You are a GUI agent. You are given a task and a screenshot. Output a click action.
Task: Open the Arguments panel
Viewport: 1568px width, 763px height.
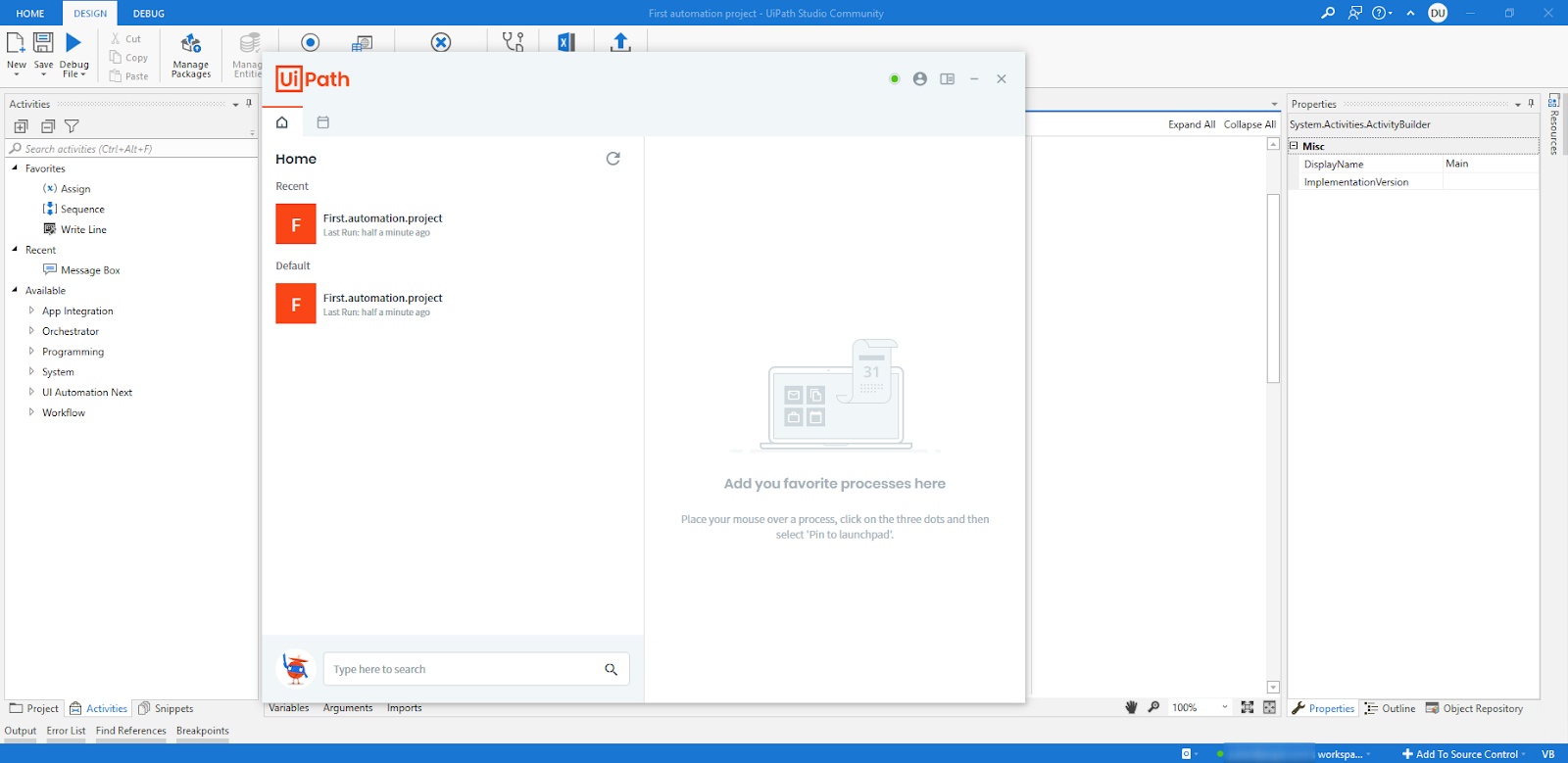click(x=348, y=708)
